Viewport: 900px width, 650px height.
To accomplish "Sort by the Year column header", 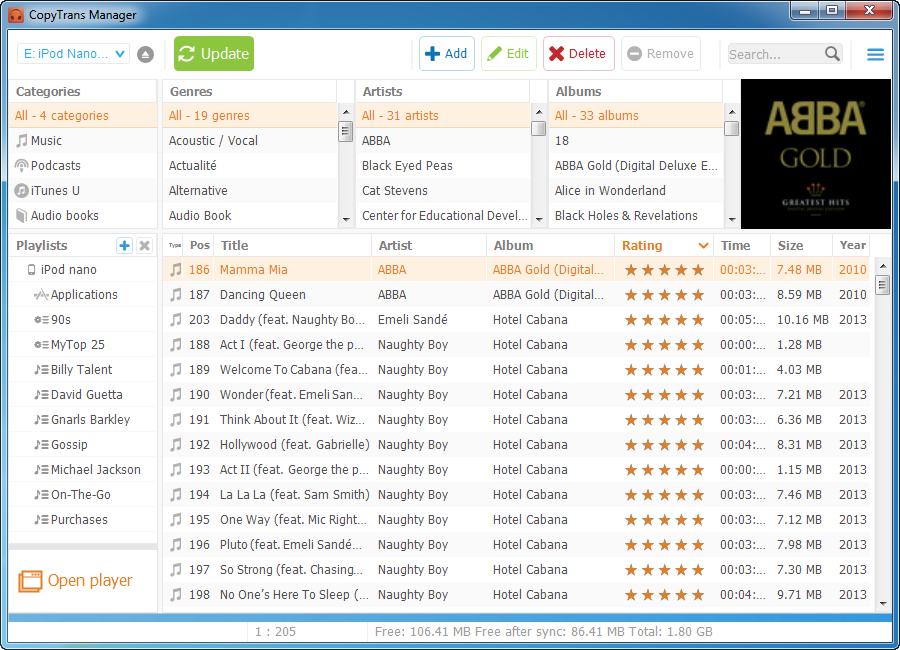I will pyautogui.click(x=852, y=245).
